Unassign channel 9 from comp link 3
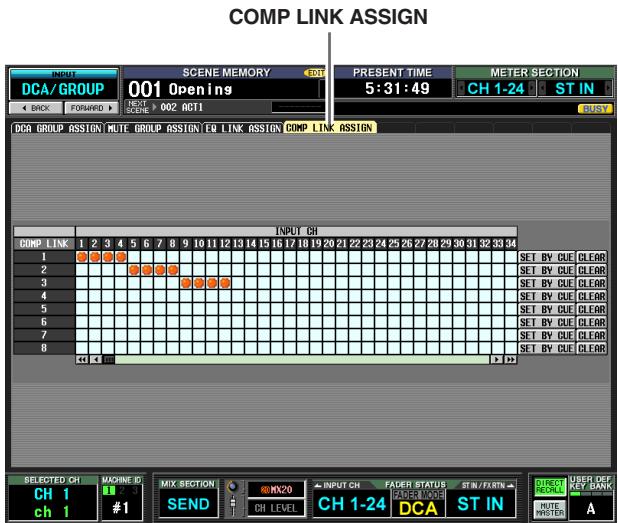This screenshot has height=523, width=618. 186,283
